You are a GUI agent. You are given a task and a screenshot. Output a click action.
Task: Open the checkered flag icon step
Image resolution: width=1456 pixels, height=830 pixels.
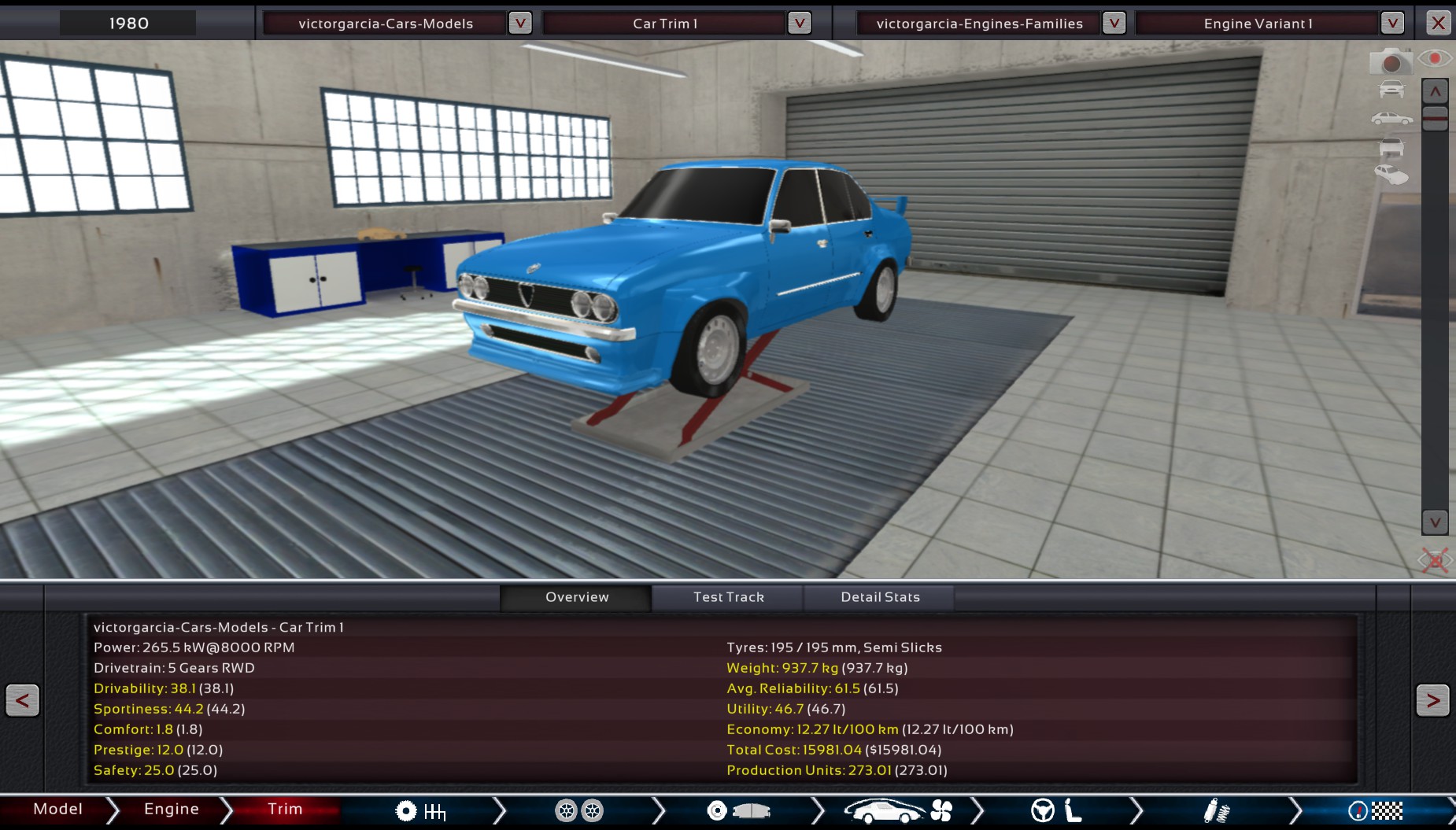tap(1387, 810)
